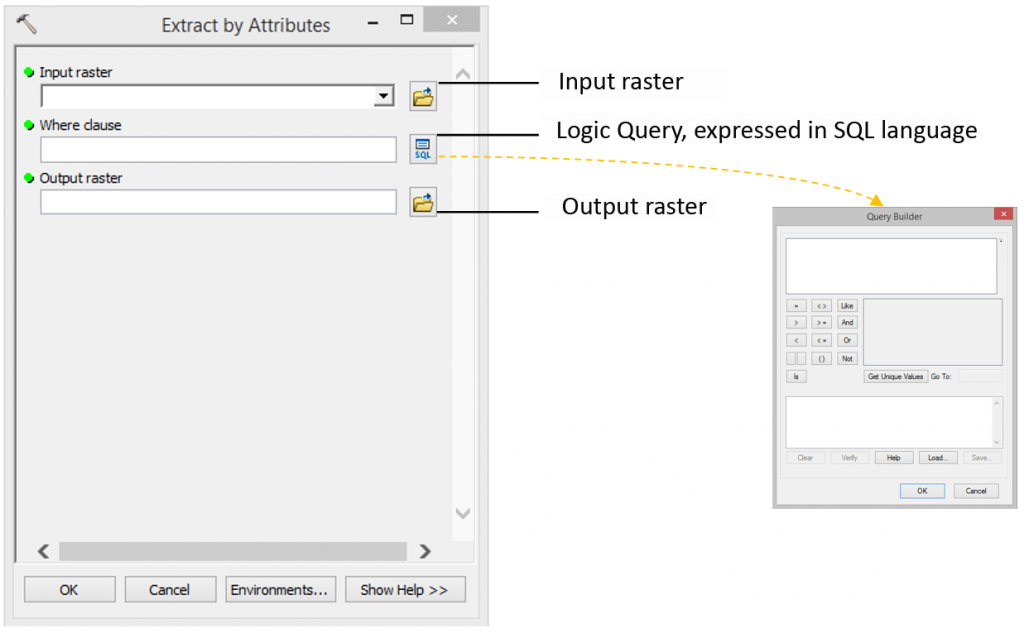
Task: Click Get Unique Values
Action: coord(895,376)
